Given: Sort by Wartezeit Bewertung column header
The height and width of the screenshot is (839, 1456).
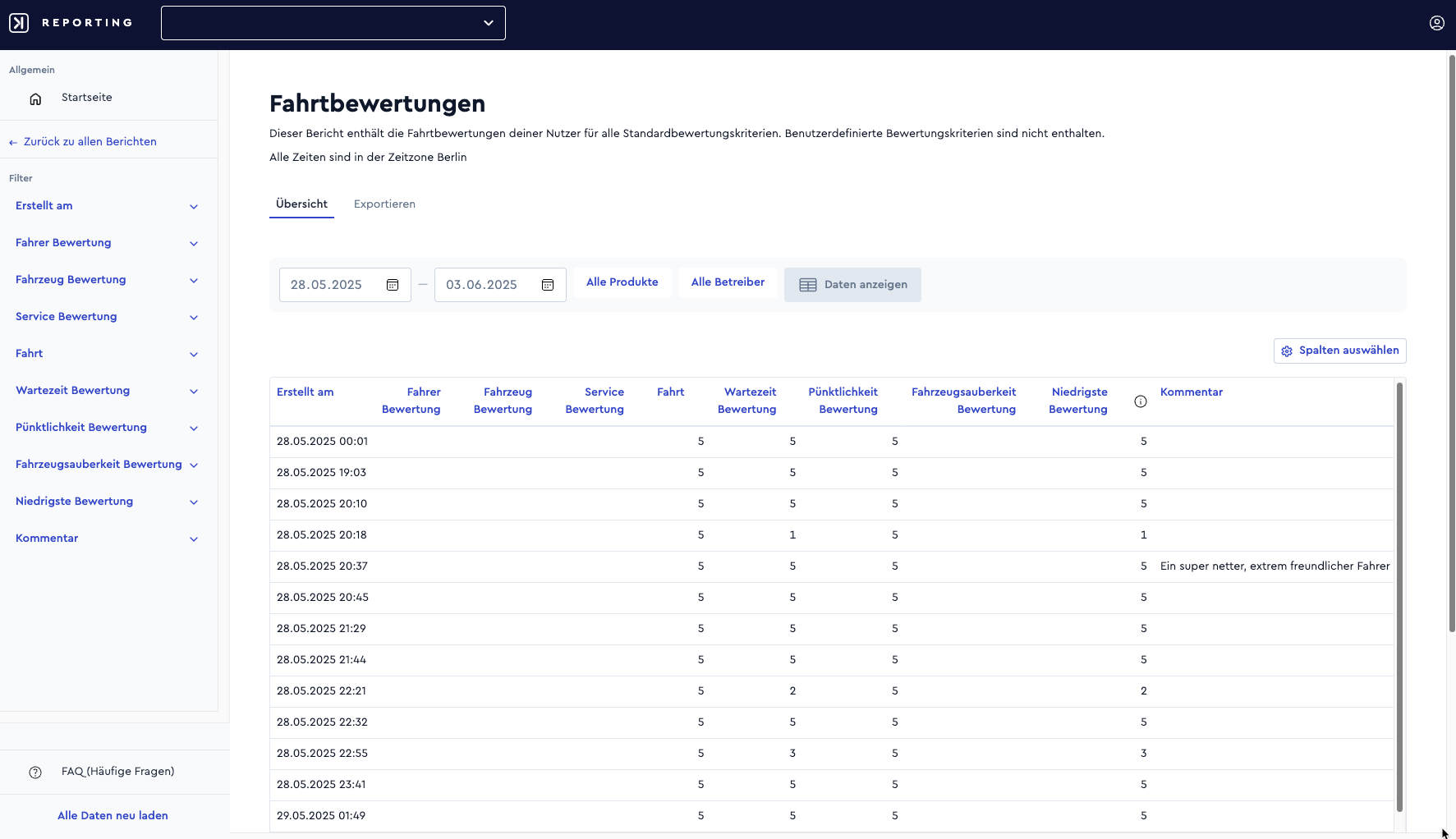Looking at the screenshot, I should [x=746, y=401].
